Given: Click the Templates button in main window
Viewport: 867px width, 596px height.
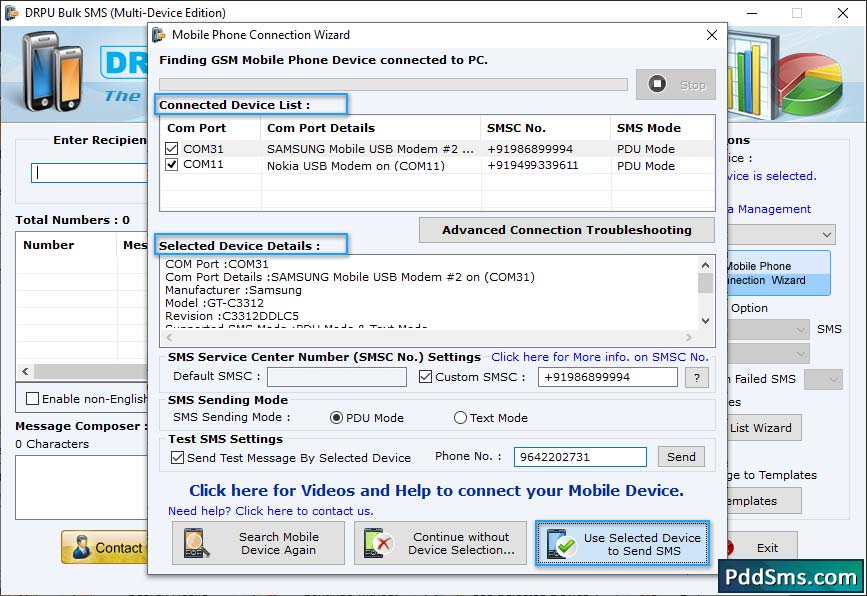Looking at the screenshot, I should point(764,501).
